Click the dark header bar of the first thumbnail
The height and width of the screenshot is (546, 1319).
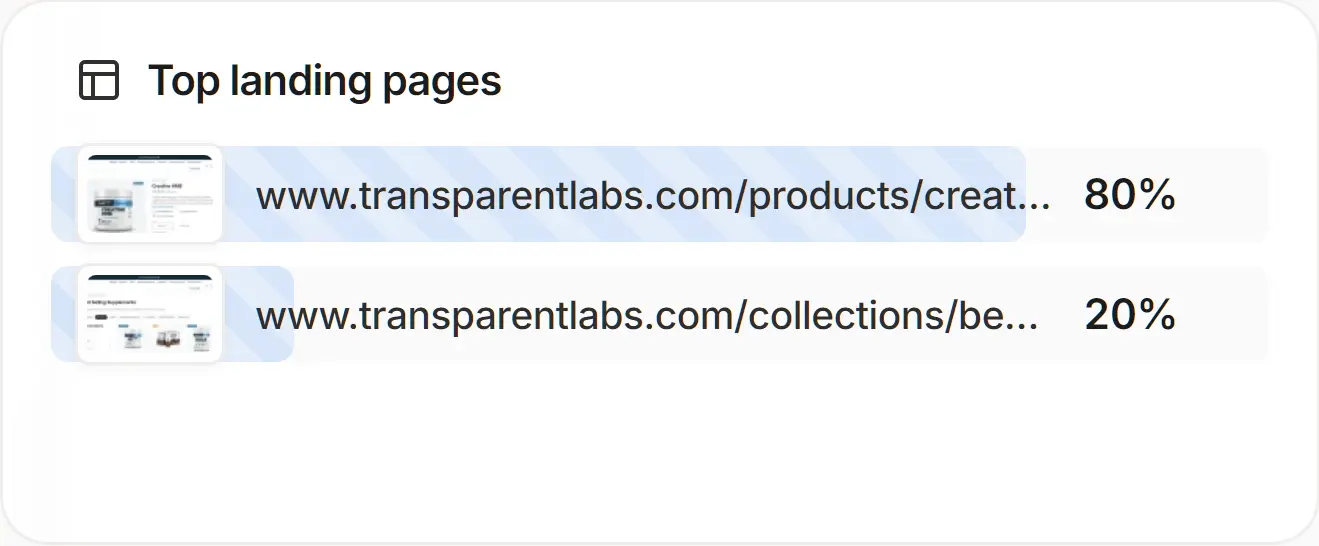tap(150, 157)
